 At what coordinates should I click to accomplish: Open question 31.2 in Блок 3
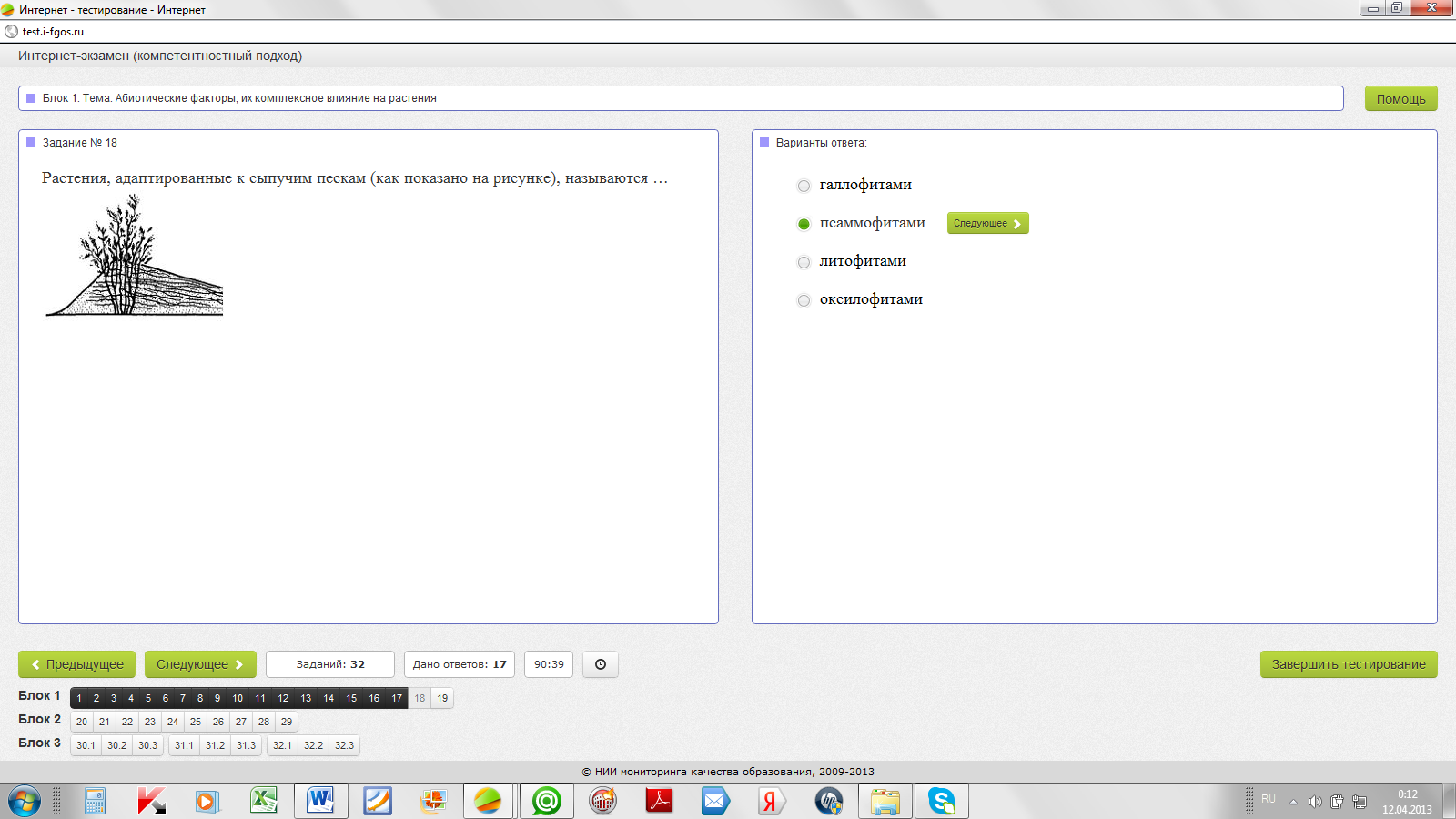pos(215,745)
